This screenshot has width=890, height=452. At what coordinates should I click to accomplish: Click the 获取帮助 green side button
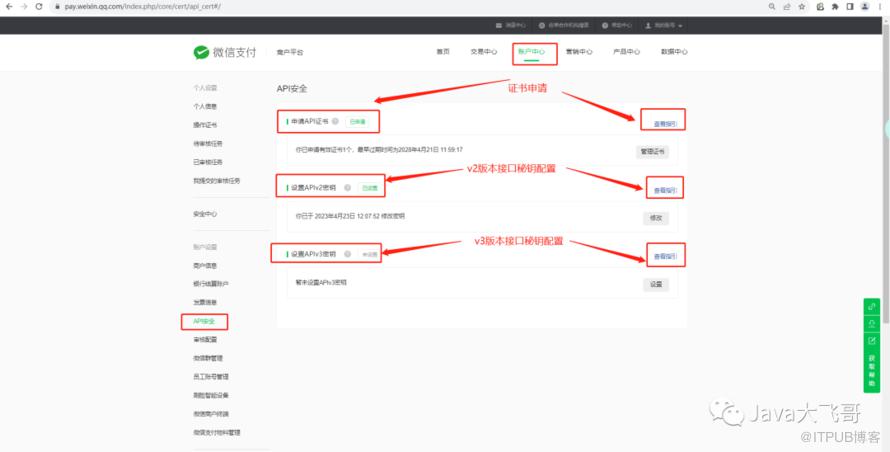pyautogui.click(x=872, y=370)
